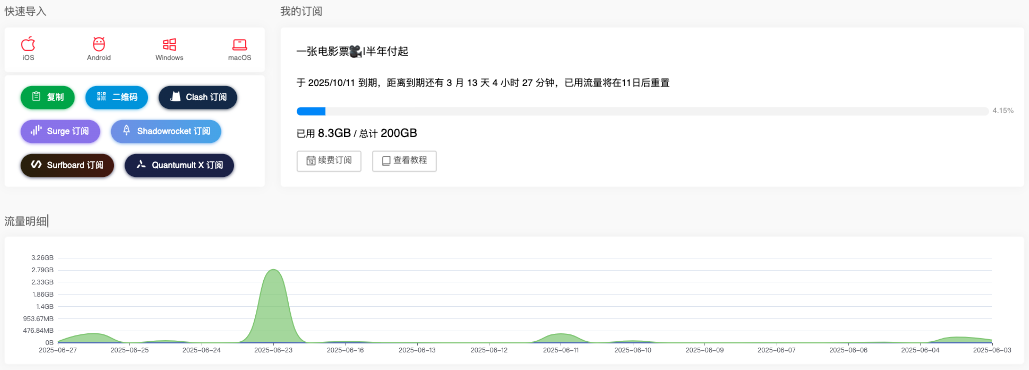The height and width of the screenshot is (370, 1029).
Task: Click the 流量明细 heading
Action: (26, 221)
